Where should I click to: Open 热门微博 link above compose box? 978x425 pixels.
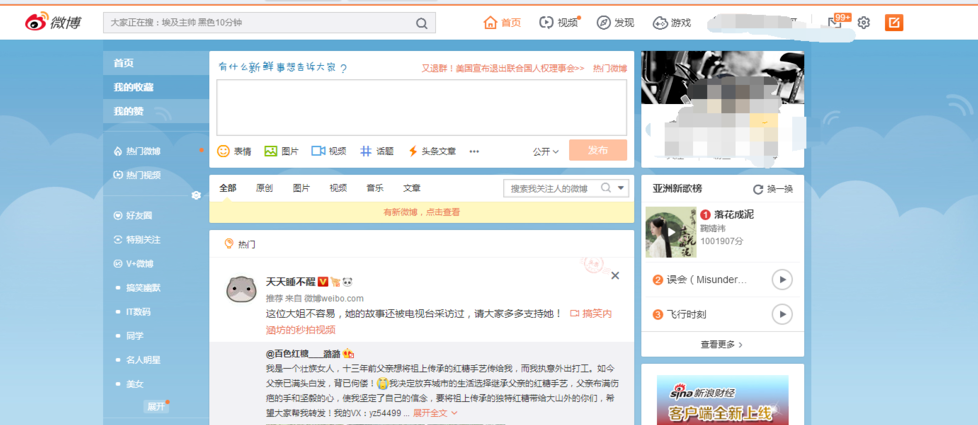(609, 69)
